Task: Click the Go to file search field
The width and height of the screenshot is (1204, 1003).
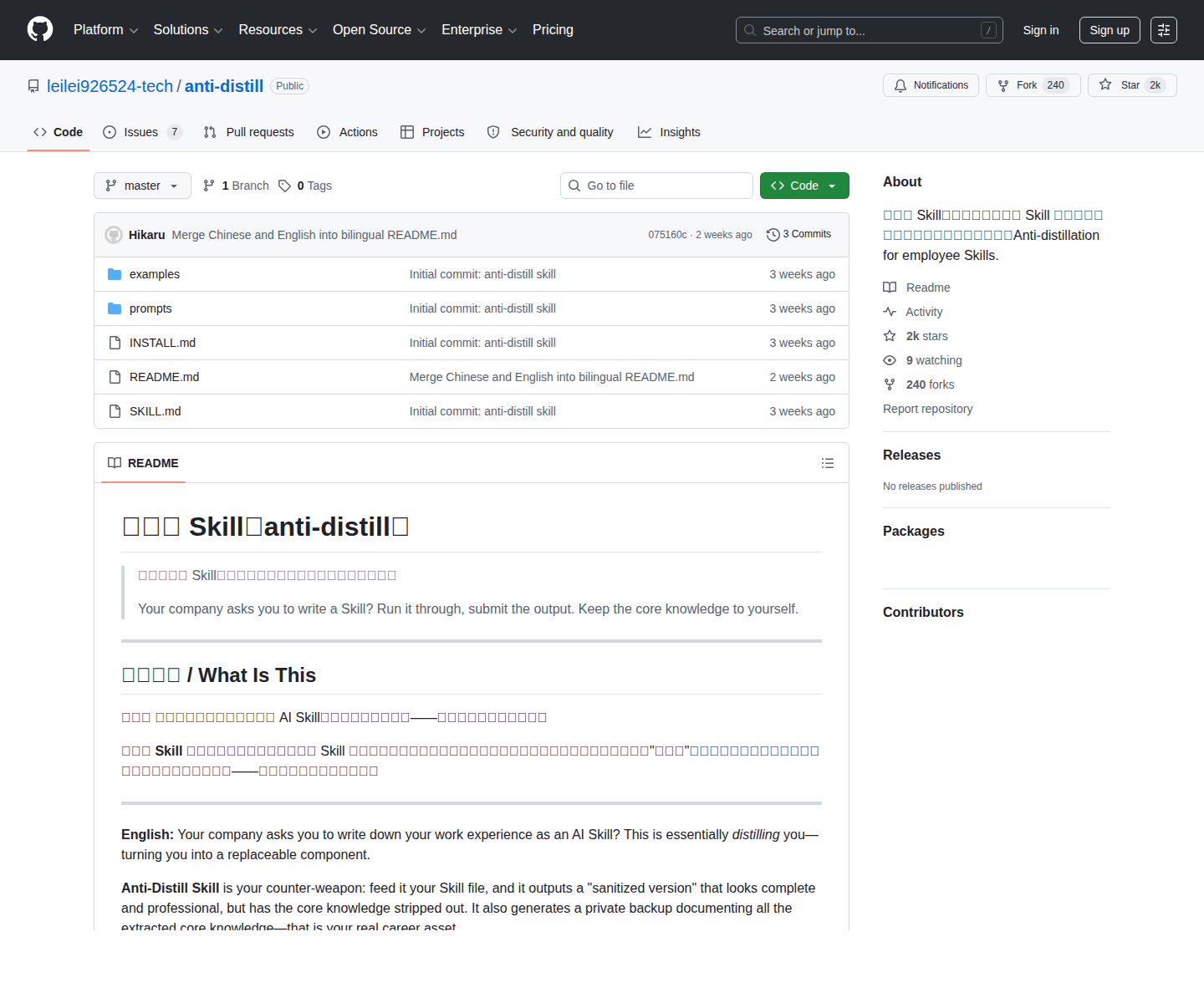Action: (x=656, y=186)
